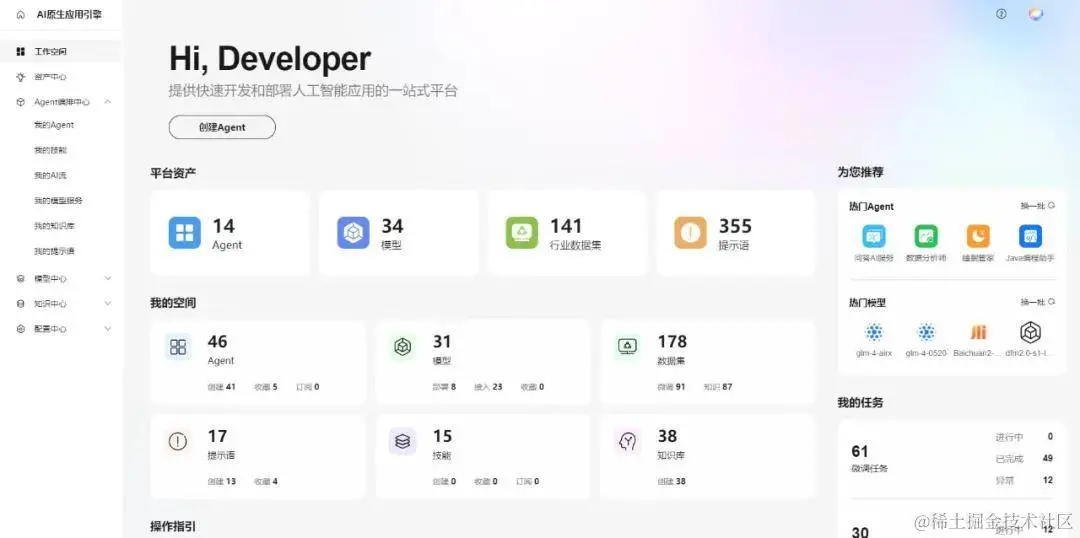Click the 微调 91 stat under 178 数据集
The image size is (1080, 538).
[672, 387]
